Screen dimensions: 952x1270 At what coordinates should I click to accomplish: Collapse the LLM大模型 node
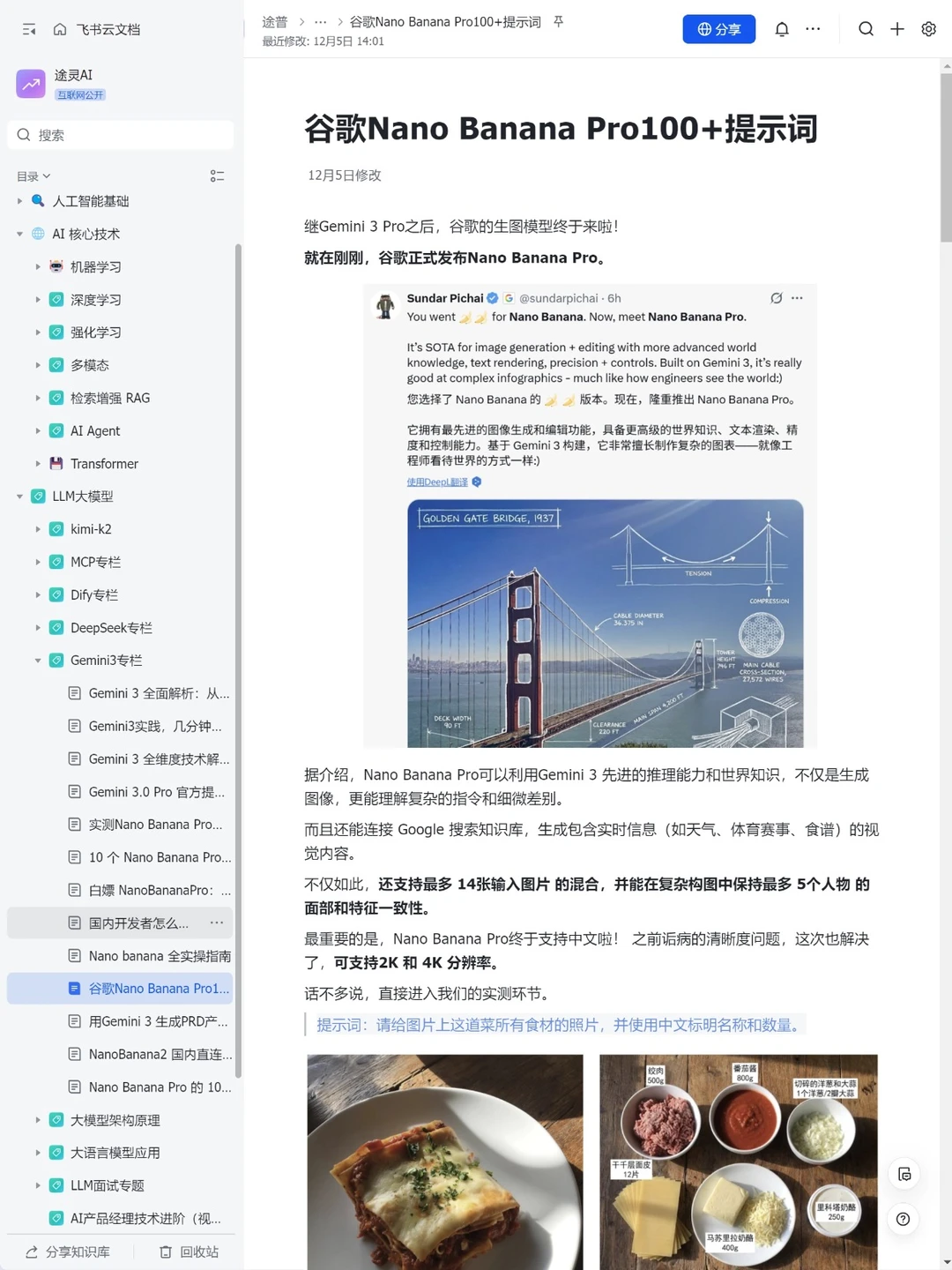point(19,497)
